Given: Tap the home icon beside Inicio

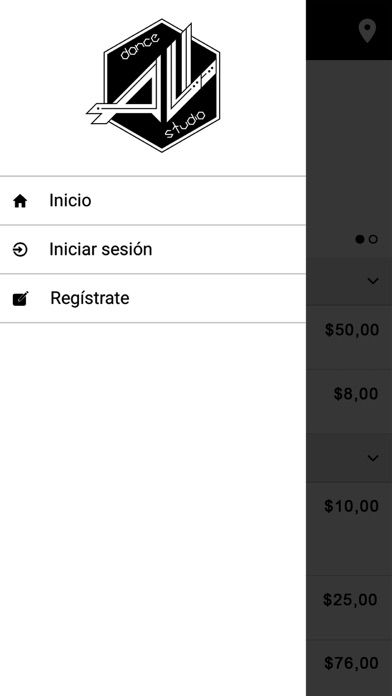Looking at the screenshot, I should pyautogui.click(x=20, y=201).
